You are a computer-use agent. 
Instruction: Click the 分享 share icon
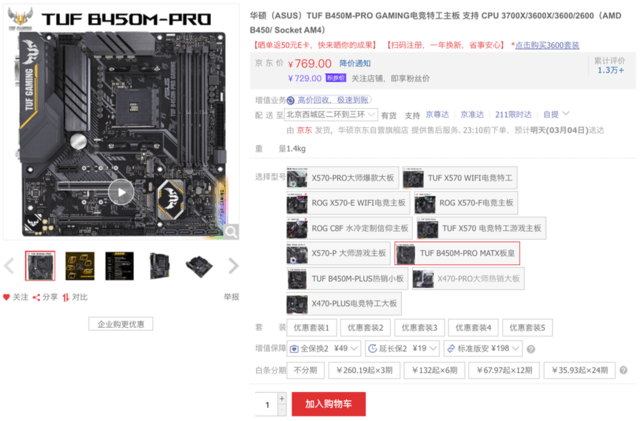point(36,297)
